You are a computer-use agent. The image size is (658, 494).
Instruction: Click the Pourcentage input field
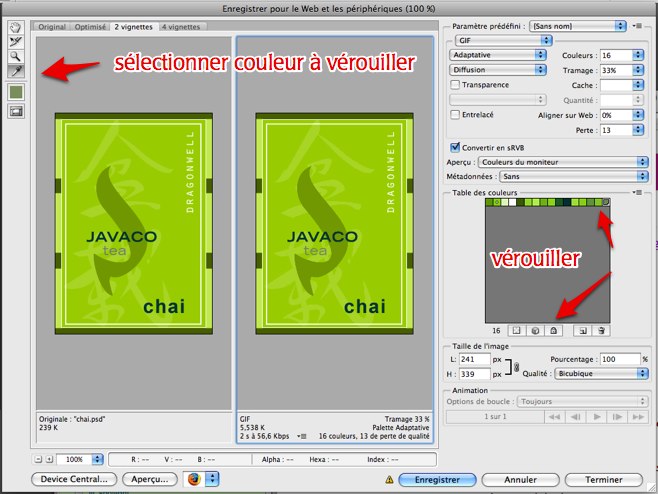pyautogui.click(x=620, y=359)
